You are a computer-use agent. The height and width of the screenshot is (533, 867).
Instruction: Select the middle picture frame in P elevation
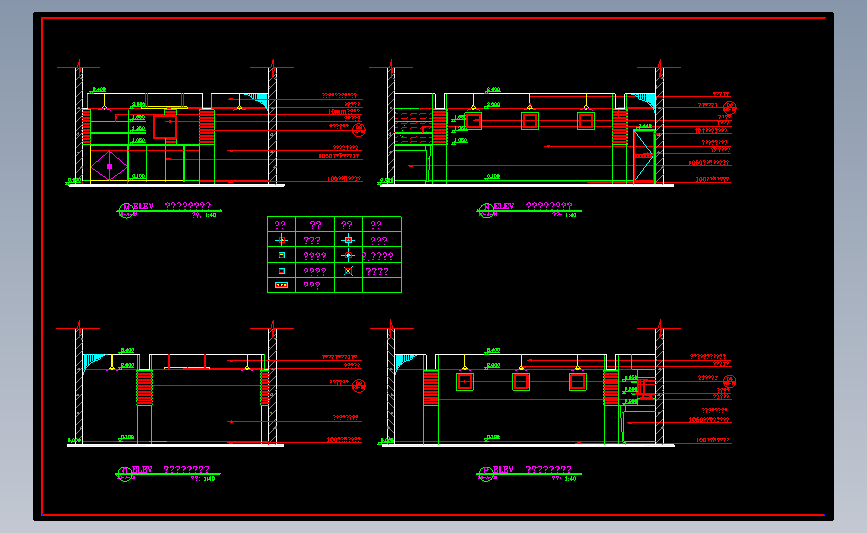(521, 382)
